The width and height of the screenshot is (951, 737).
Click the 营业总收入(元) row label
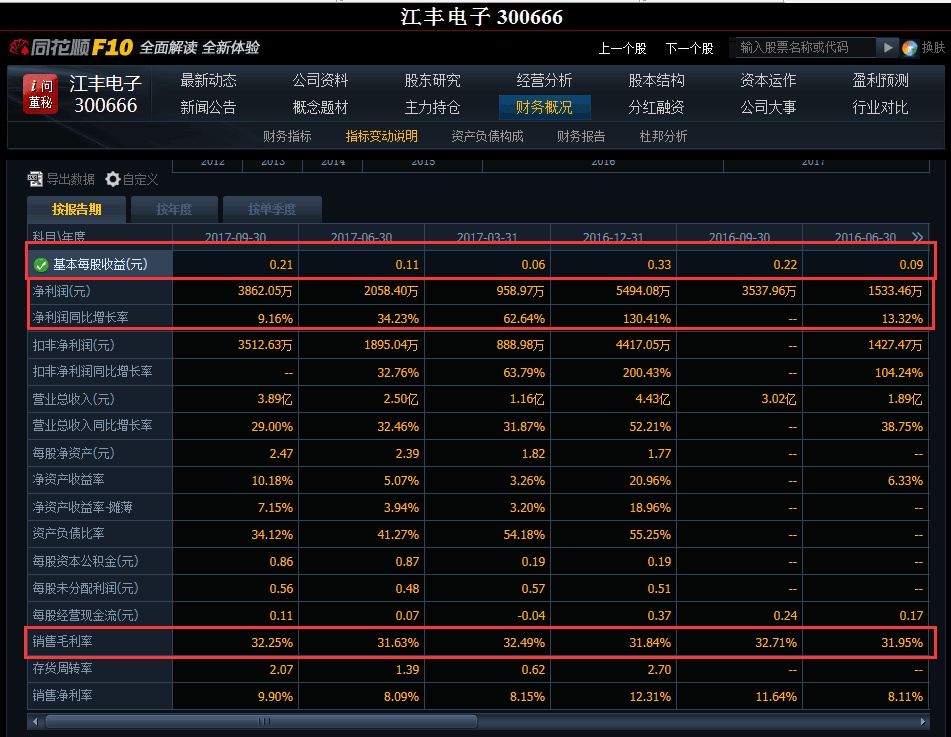(73, 399)
